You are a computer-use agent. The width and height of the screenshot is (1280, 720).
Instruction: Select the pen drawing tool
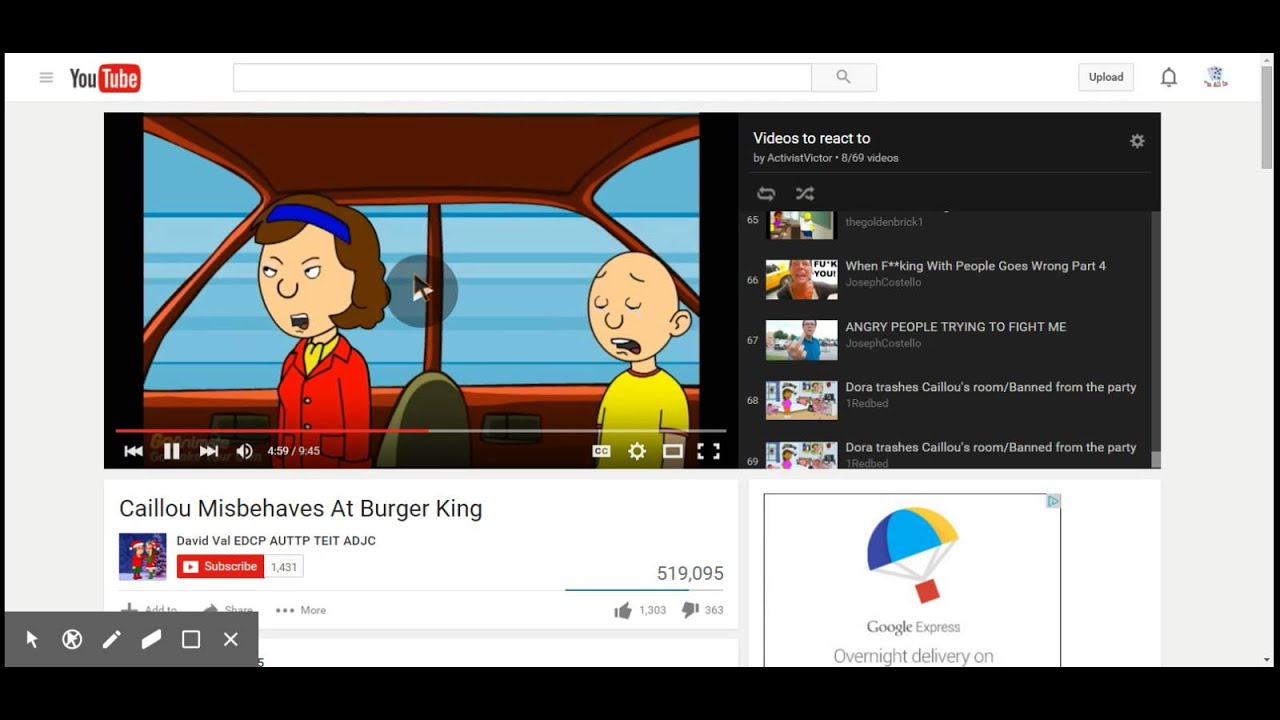(x=111, y=639)
